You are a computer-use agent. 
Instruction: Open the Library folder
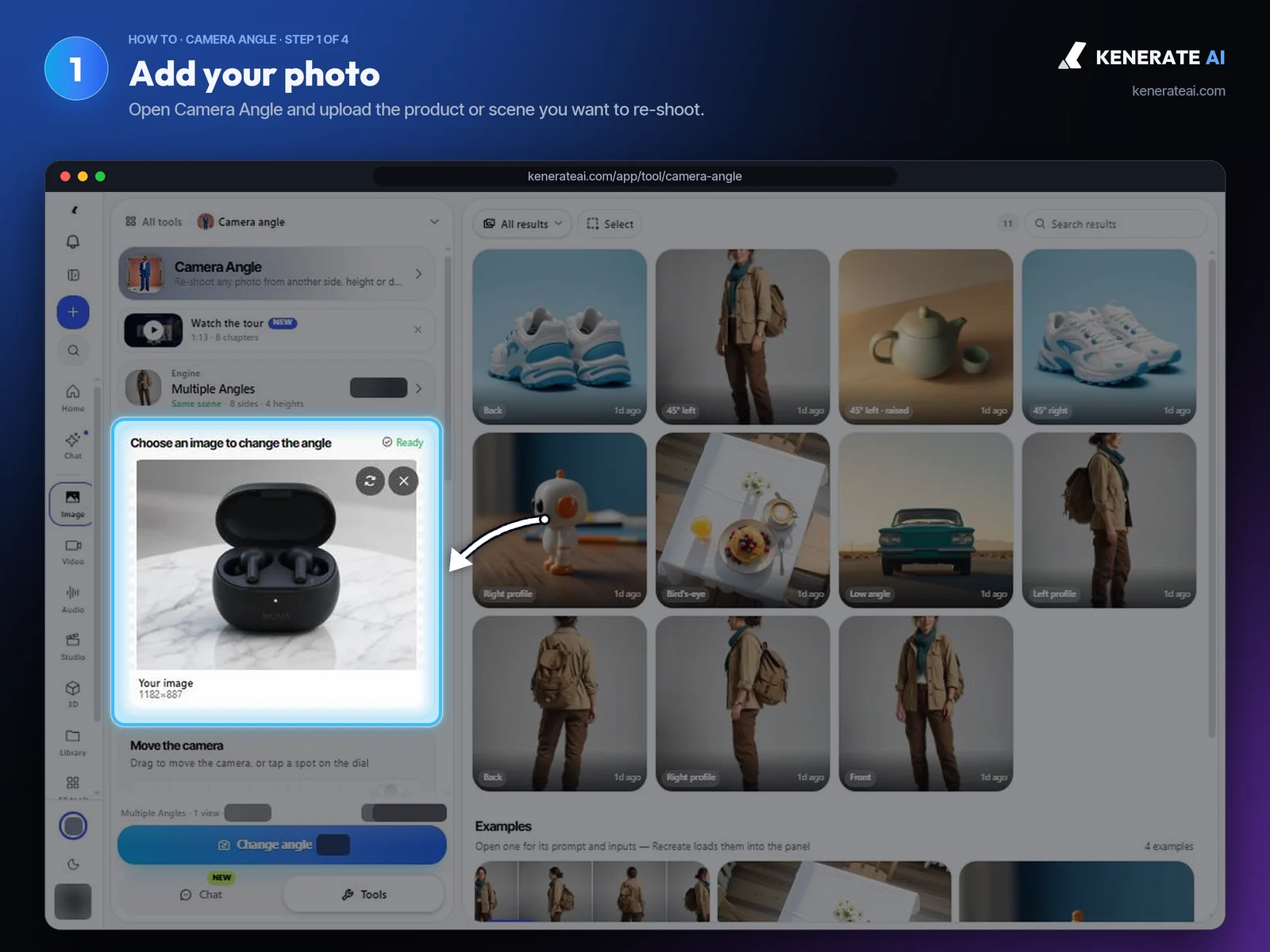(73, 742)
